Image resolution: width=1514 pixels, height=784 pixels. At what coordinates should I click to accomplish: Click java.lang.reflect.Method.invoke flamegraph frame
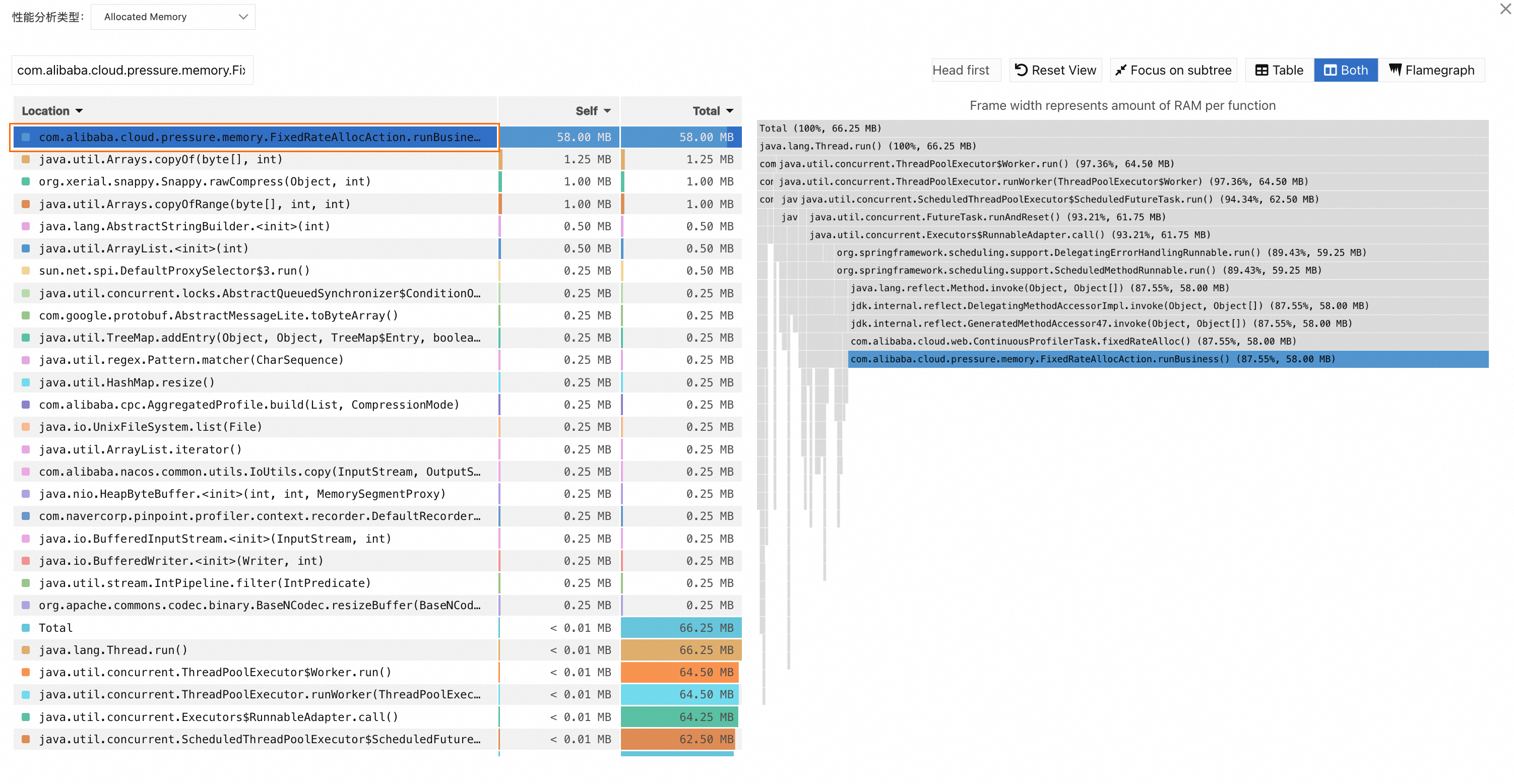pyautogui.click(x=1168, y=288)
